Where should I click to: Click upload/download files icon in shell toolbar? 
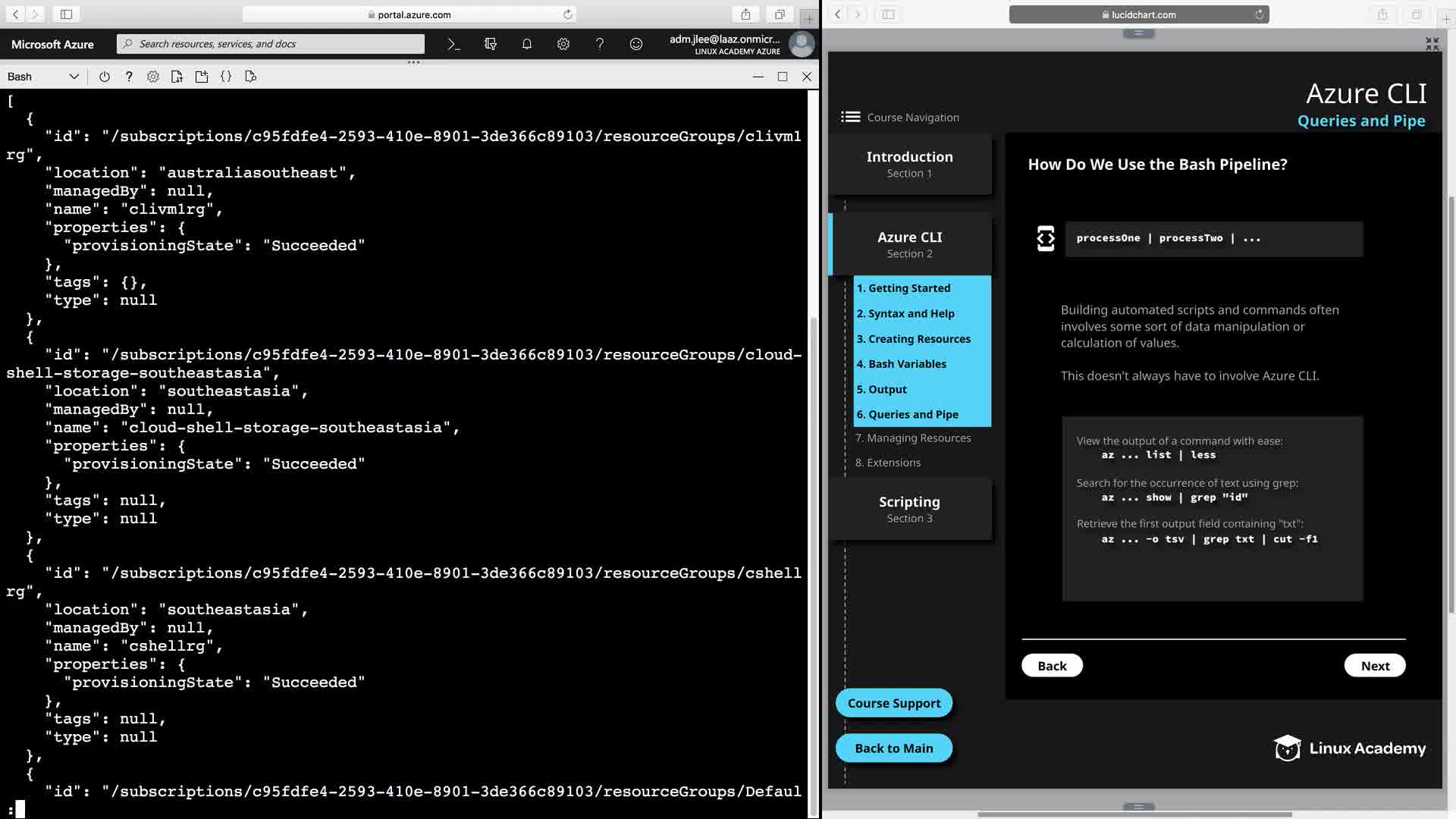coord(177,77)
